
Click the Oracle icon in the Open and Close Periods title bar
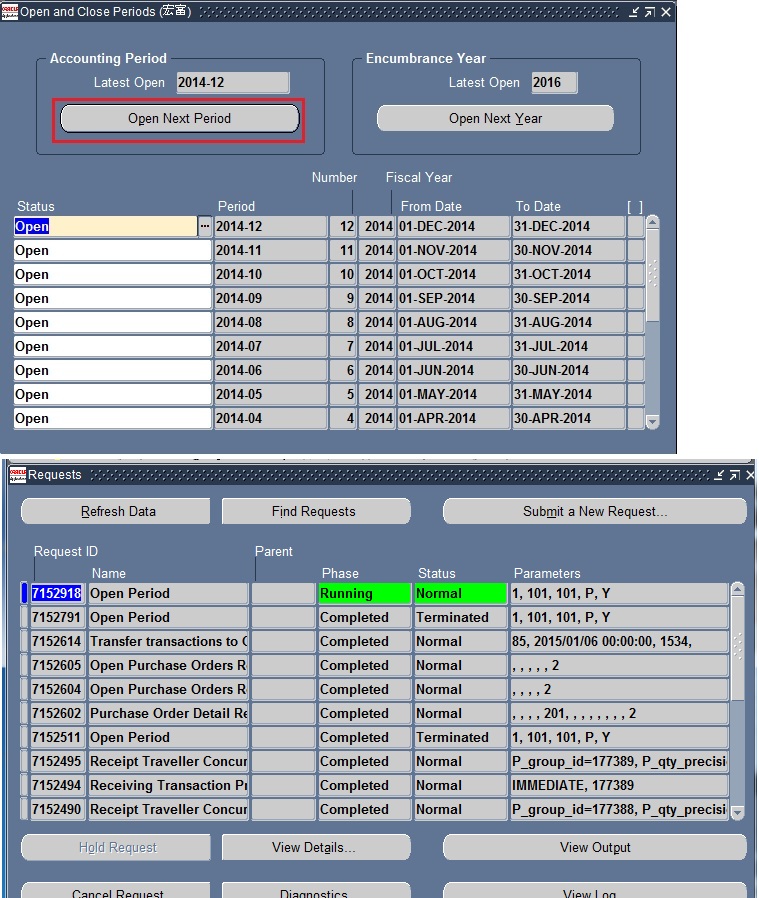pyautogui.click(x=10, y=12)
